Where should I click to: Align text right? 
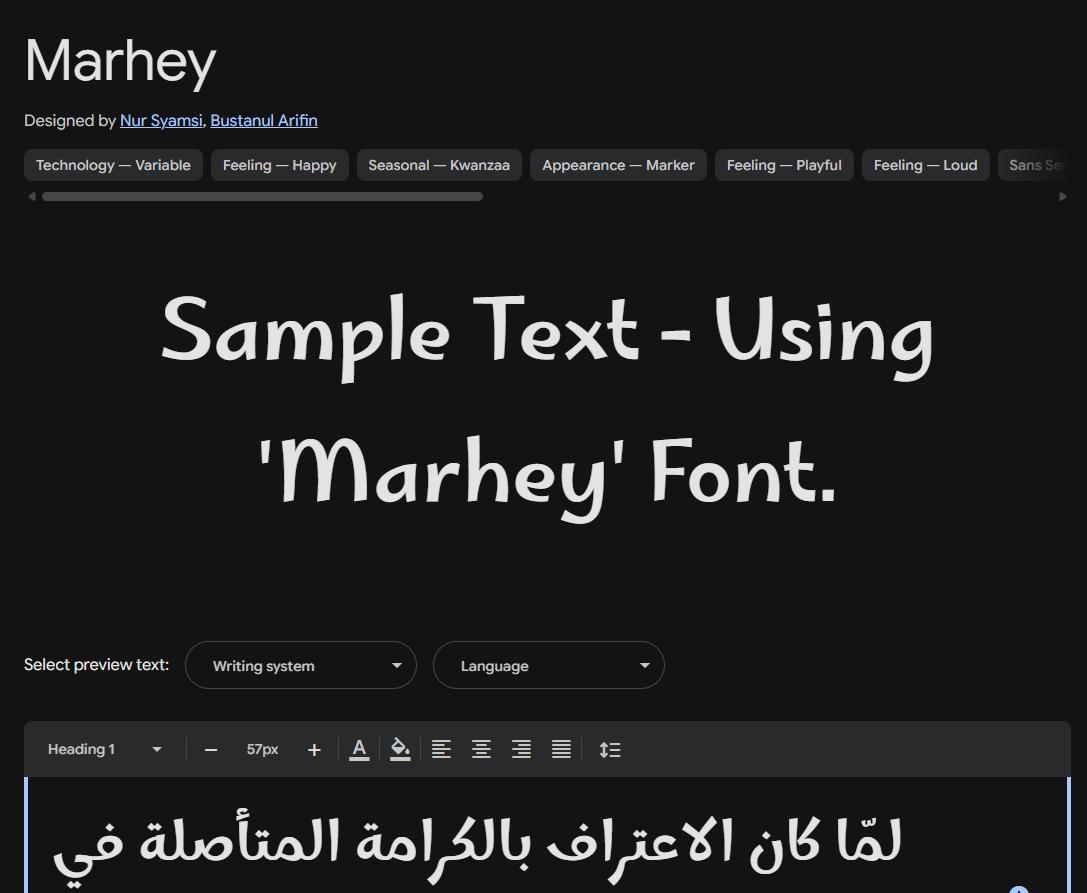521,749
